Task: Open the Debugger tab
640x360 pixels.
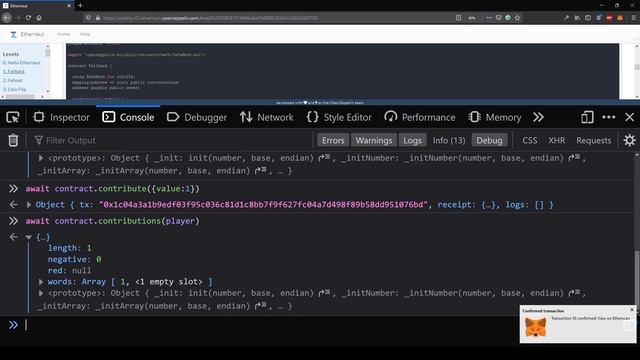Action: pos(197,118)
